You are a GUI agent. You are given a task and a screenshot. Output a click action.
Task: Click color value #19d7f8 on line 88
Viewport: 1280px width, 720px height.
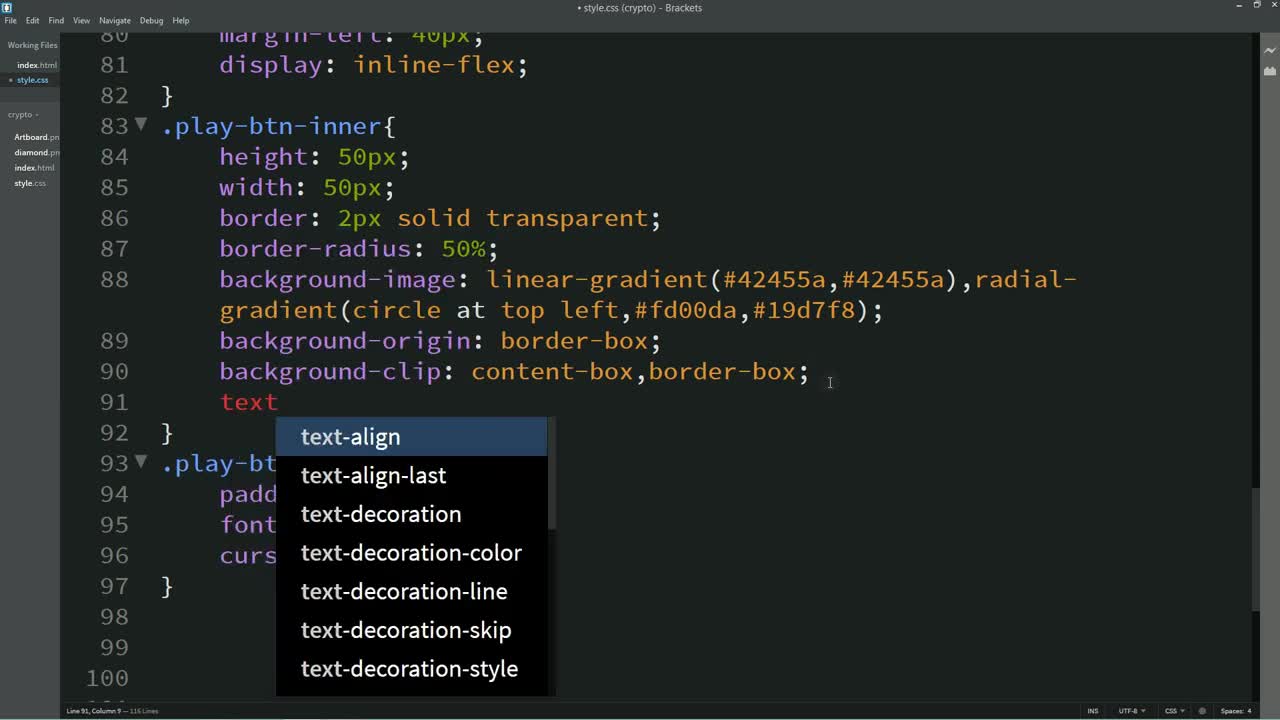pos(804,310)
